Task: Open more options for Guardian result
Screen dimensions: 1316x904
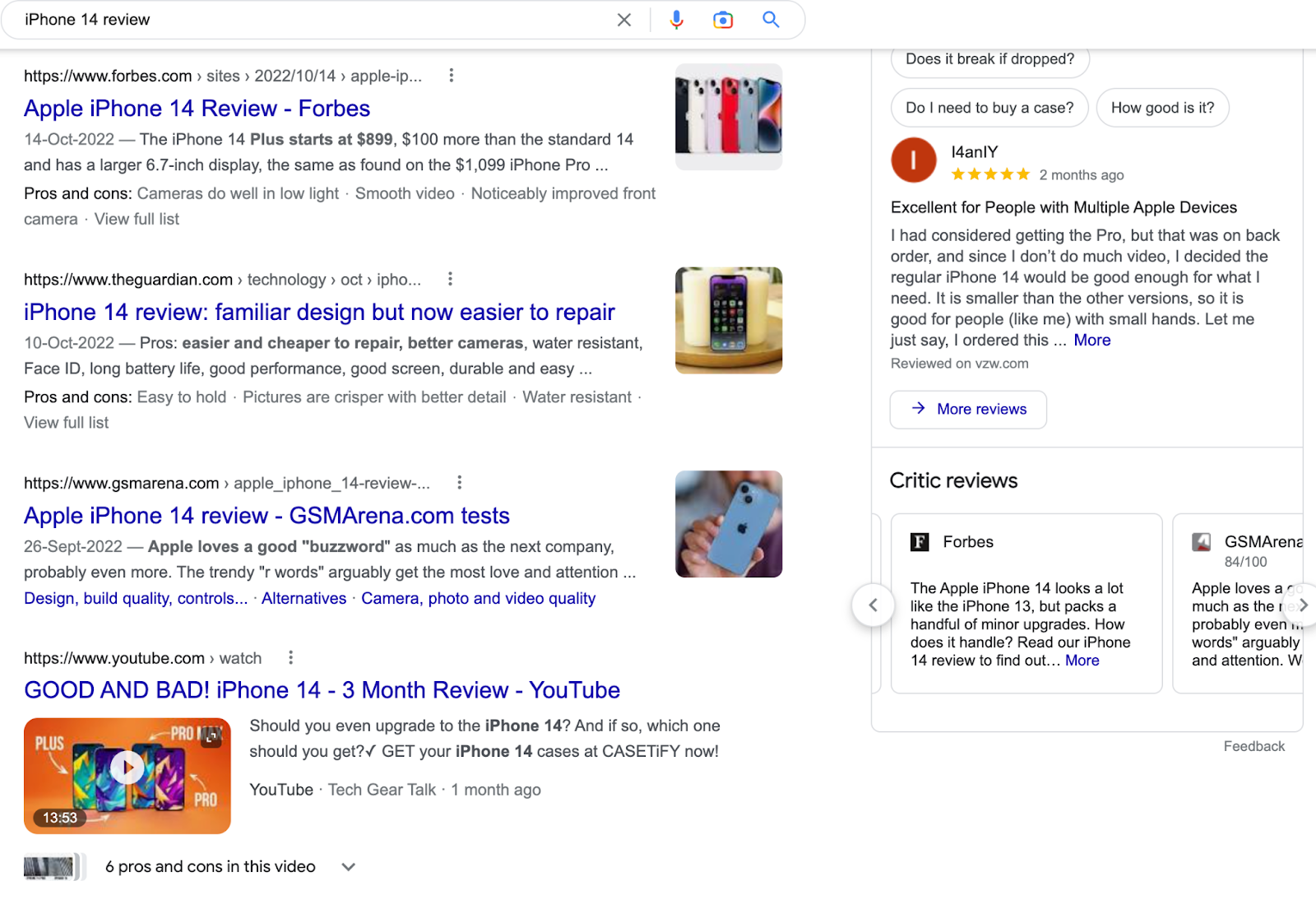Action: pos(450,280)
